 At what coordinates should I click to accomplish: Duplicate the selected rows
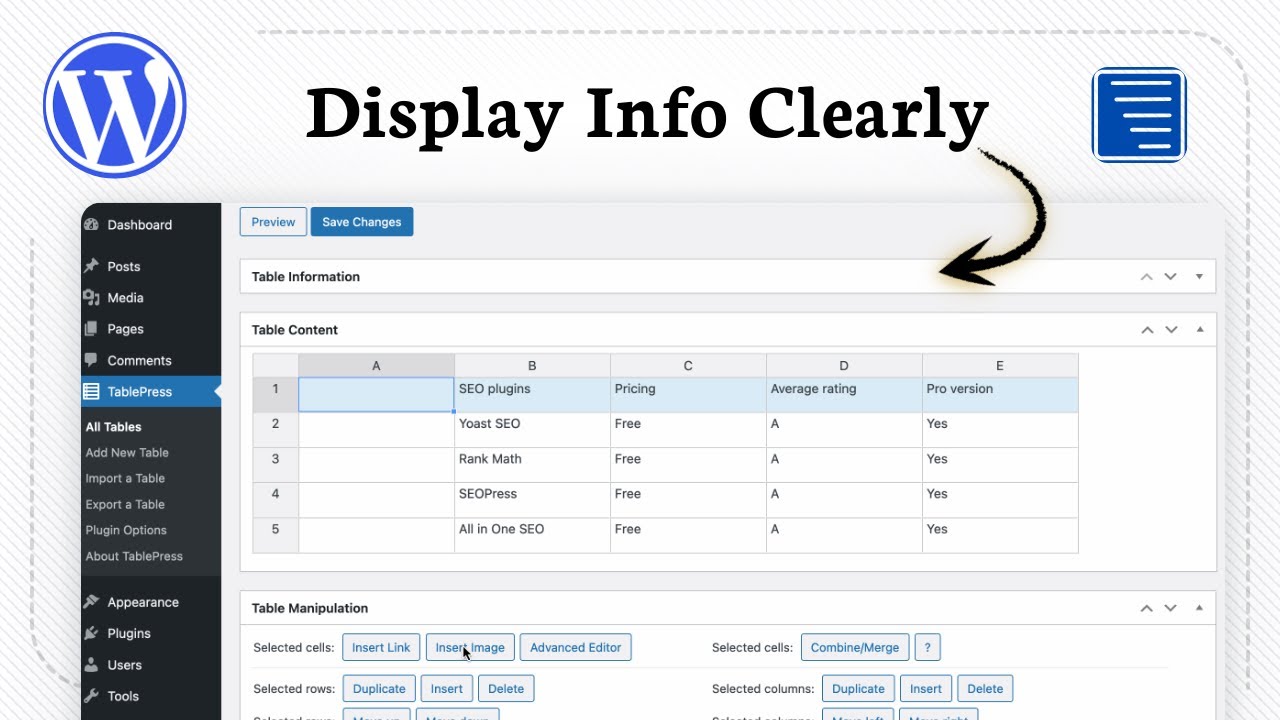[x=379, y=689]
